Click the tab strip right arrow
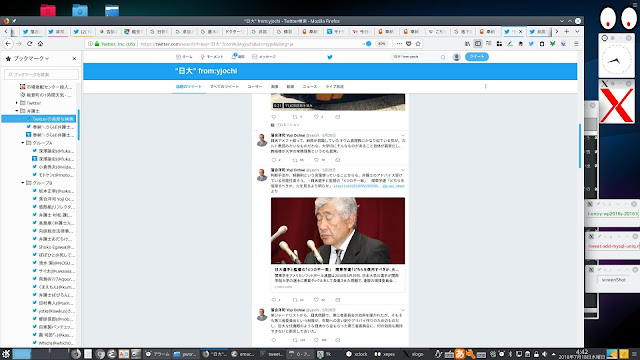The height and width of the screenshot is (360, 640). click(557, 31)
